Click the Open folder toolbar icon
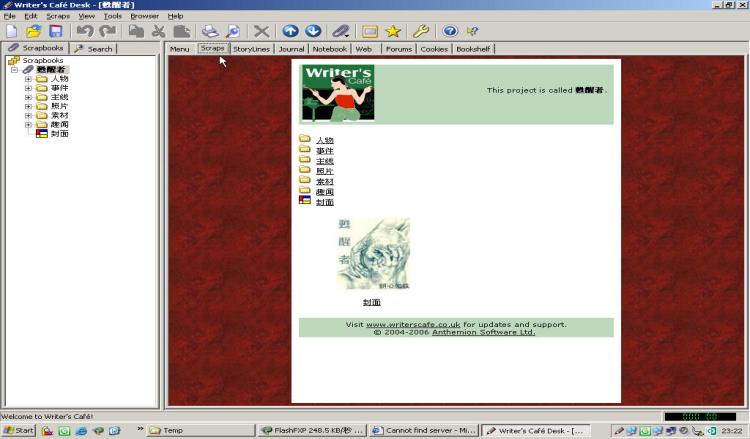The image size is (750, 439). (33, 32)
